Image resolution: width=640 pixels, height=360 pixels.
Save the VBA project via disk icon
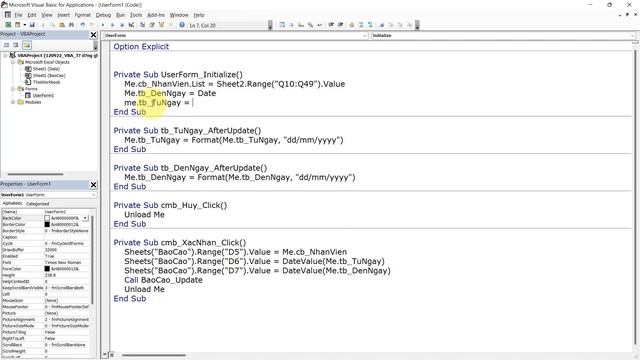click(32, 25)
